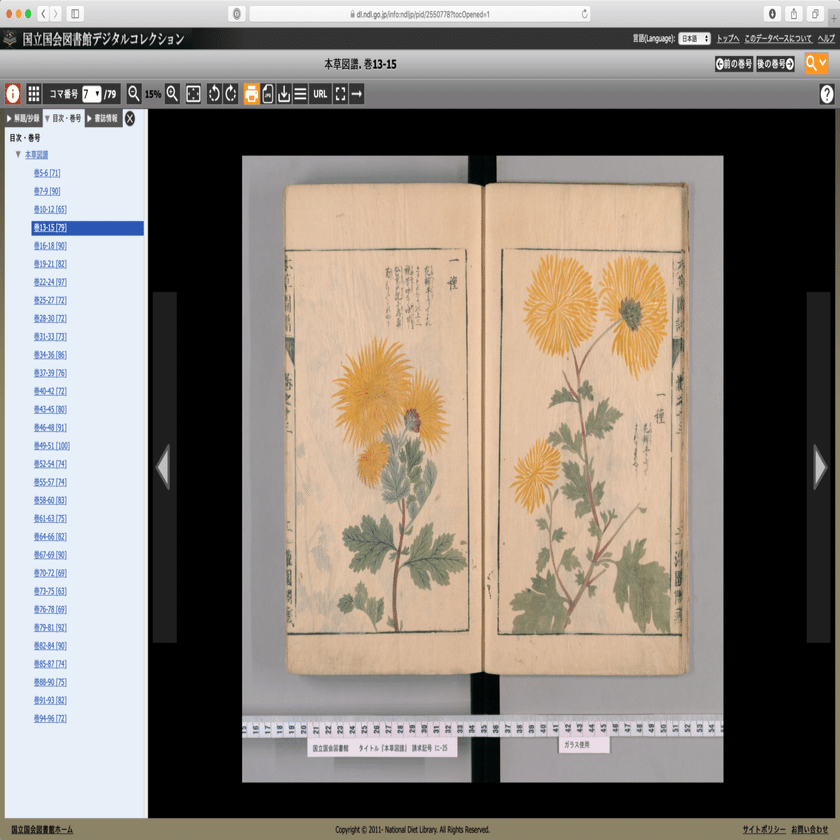
Task: Switch to the 書誌情報 tab
Action: coord(104,118)
